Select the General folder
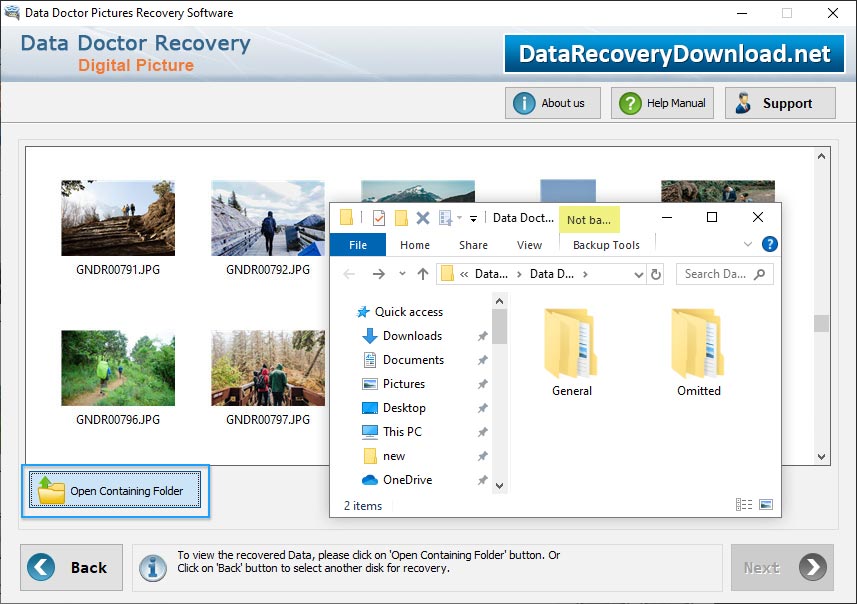The width and height of the screenshot is (857, 604). [x=572, y=353]
